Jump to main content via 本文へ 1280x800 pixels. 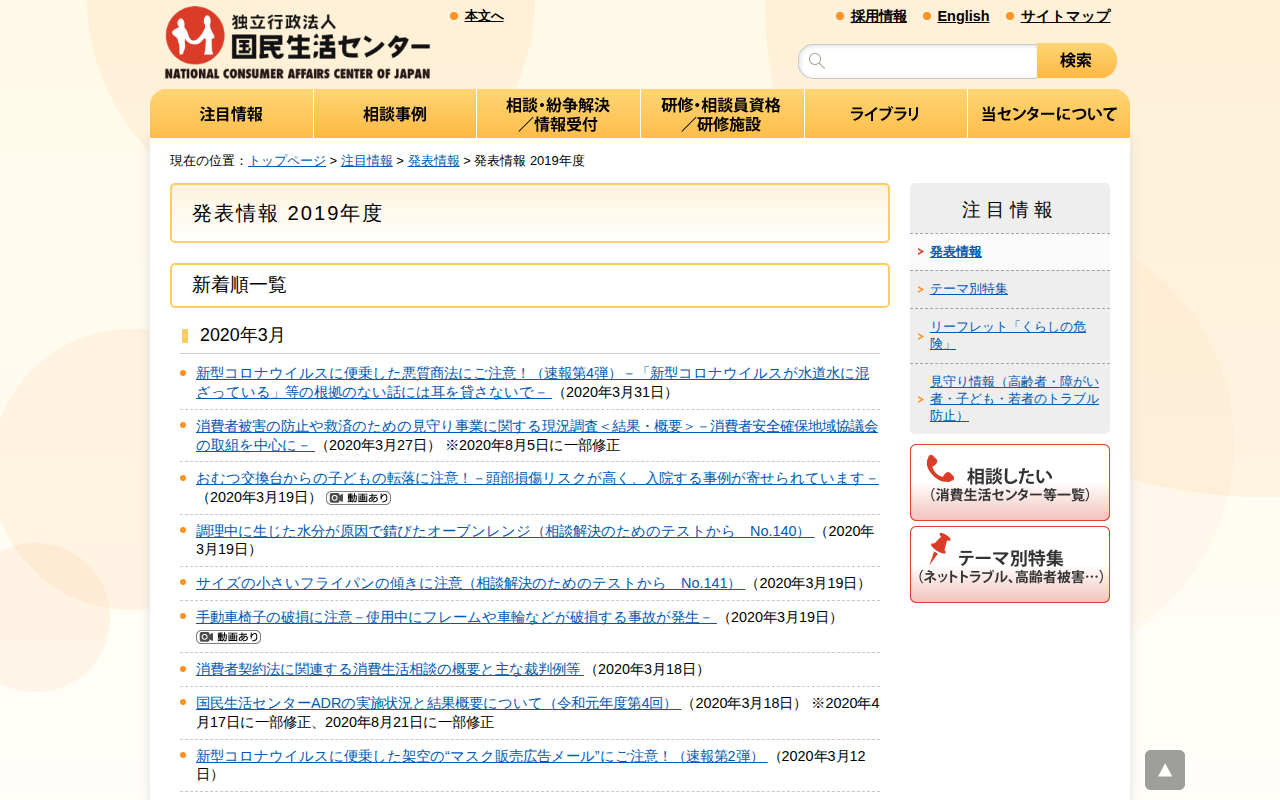coord(484,16)
